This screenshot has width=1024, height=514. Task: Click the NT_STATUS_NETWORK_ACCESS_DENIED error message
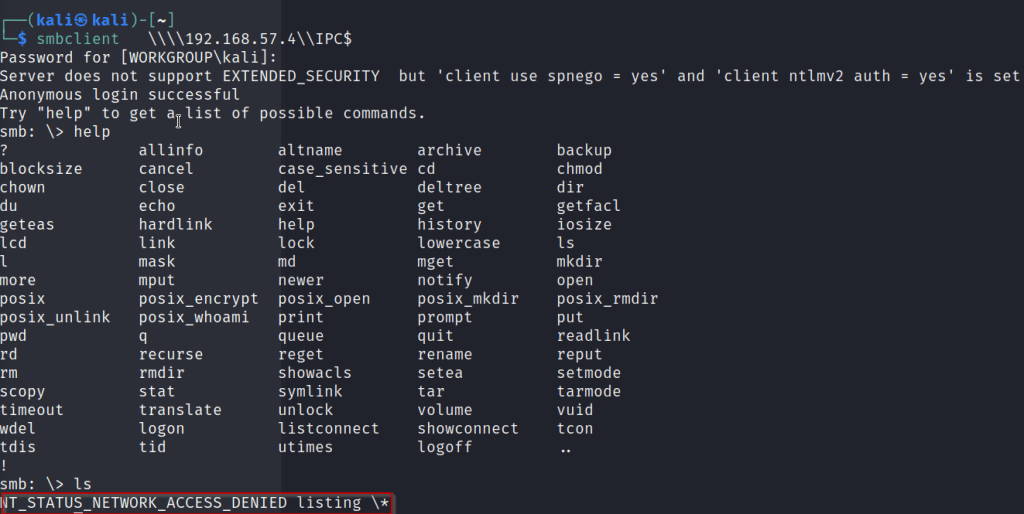point(145,502)
